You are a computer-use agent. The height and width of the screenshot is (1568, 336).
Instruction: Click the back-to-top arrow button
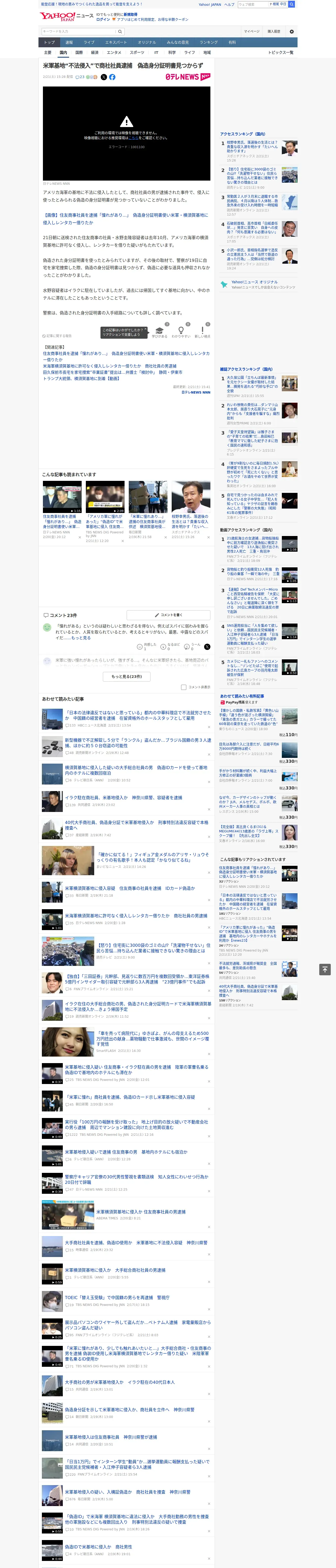pyautogui.click(x=325, y=970)
